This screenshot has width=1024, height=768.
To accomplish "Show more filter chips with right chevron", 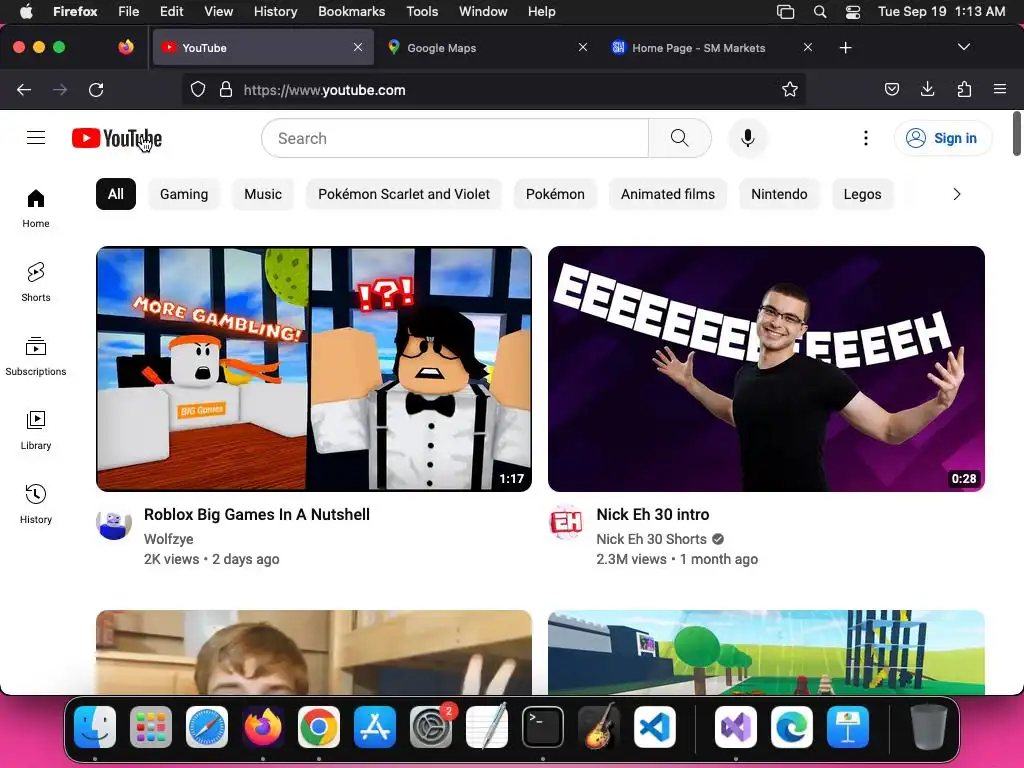I will coord(957,194).
